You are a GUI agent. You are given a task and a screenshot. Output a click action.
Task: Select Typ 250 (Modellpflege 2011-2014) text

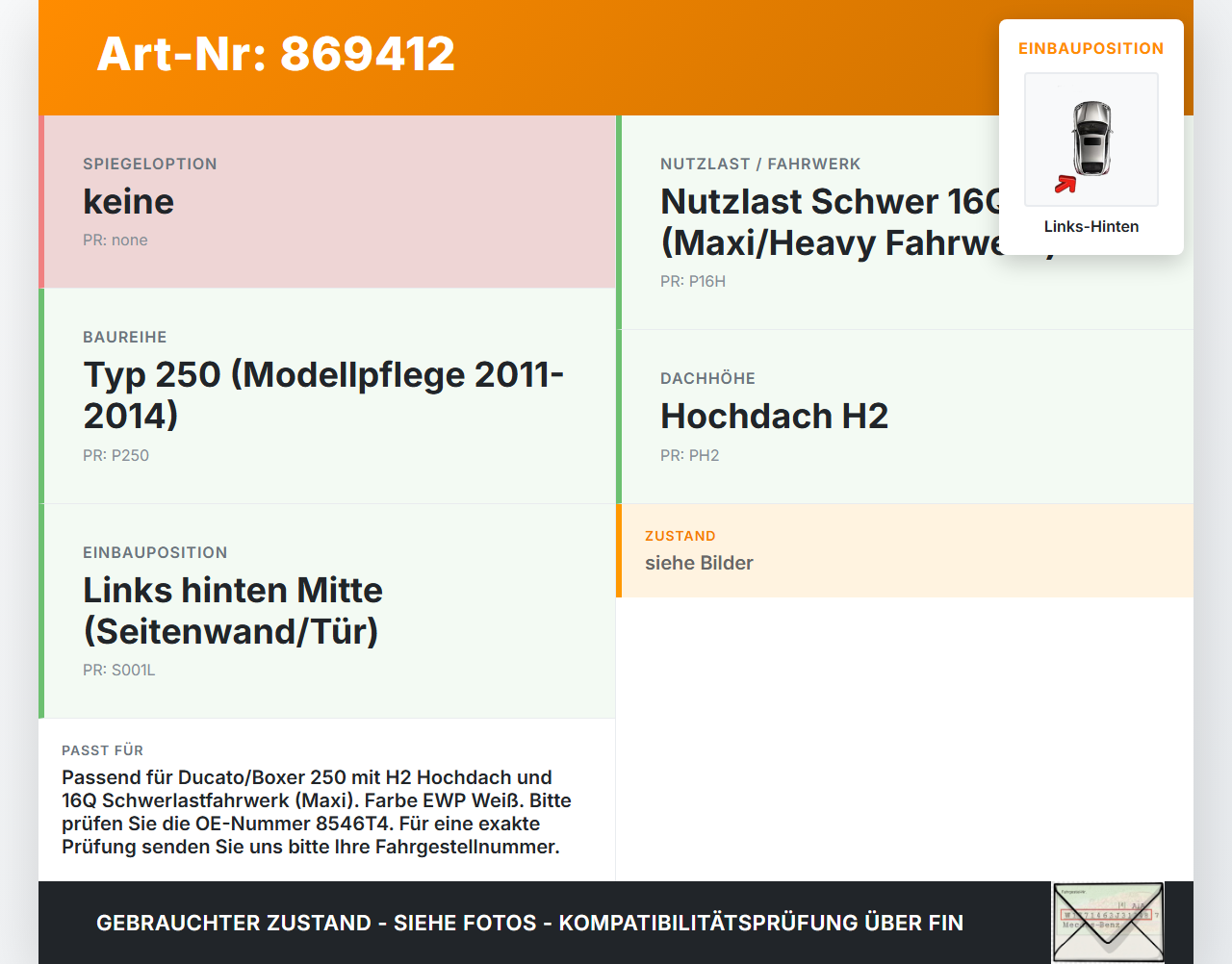click(323, 394)
